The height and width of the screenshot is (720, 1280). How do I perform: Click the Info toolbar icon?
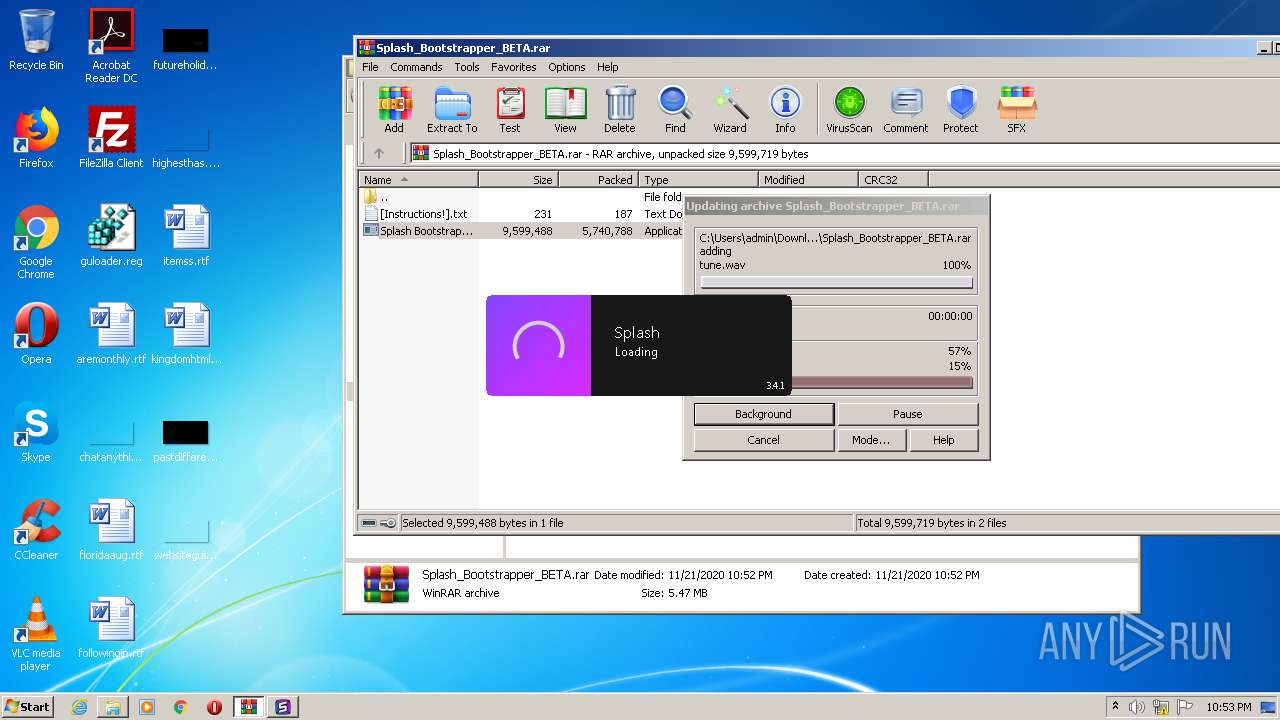pyautogui.click(x=785, y=109)
